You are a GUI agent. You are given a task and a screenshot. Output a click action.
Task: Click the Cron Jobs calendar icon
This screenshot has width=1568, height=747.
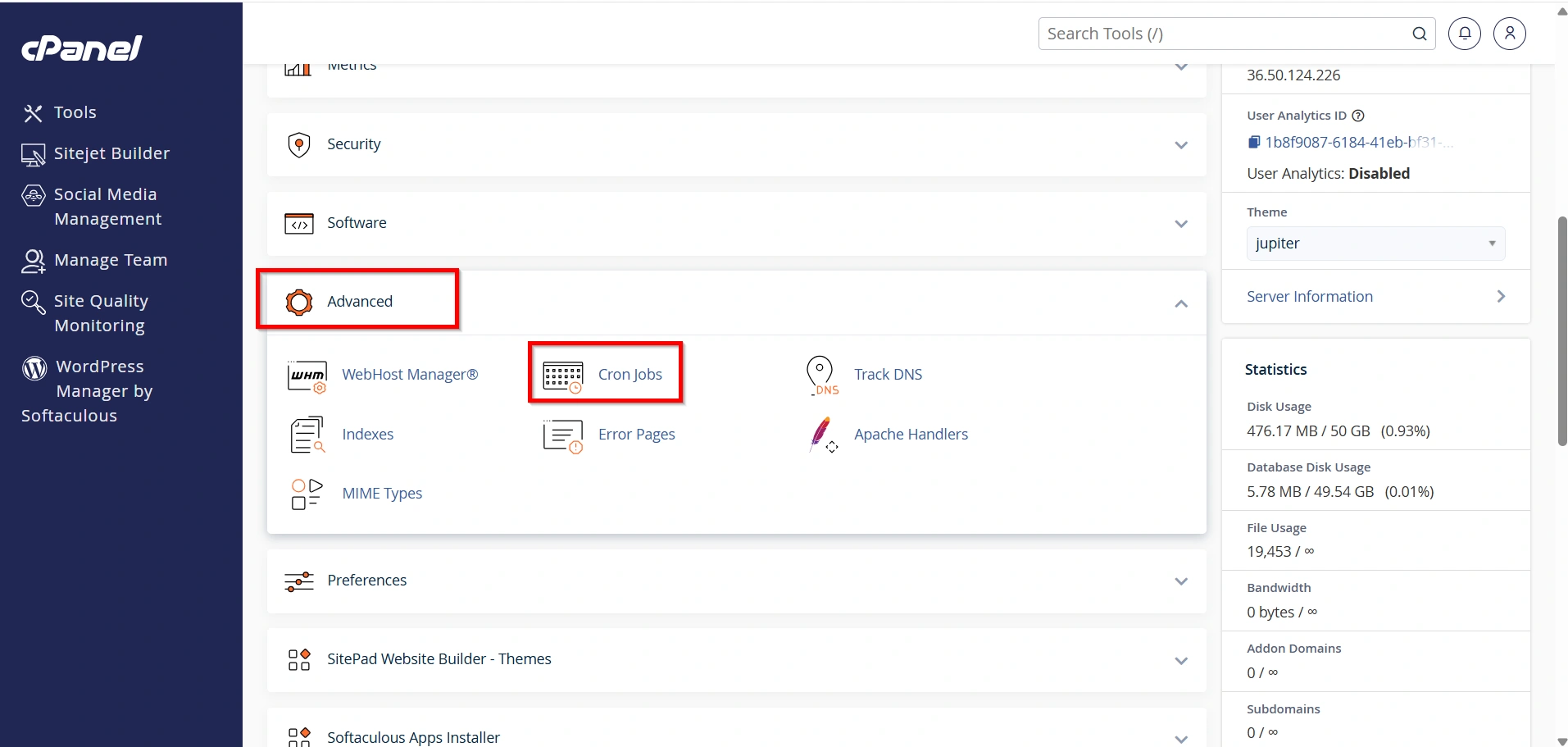[x=563, y=377]
